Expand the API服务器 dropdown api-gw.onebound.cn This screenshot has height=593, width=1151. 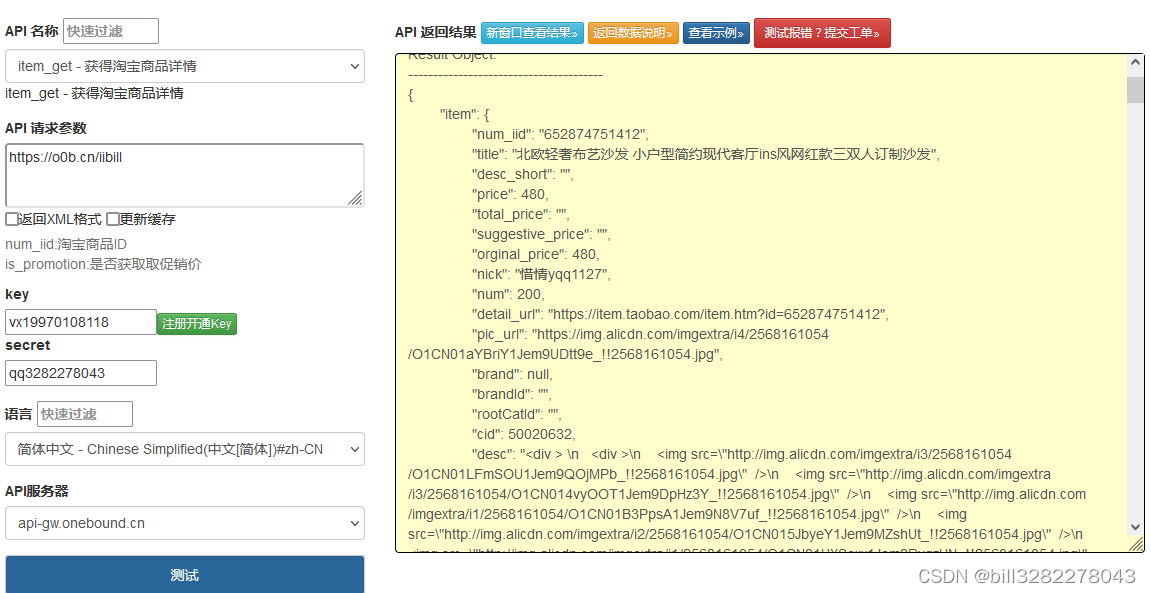185,523
